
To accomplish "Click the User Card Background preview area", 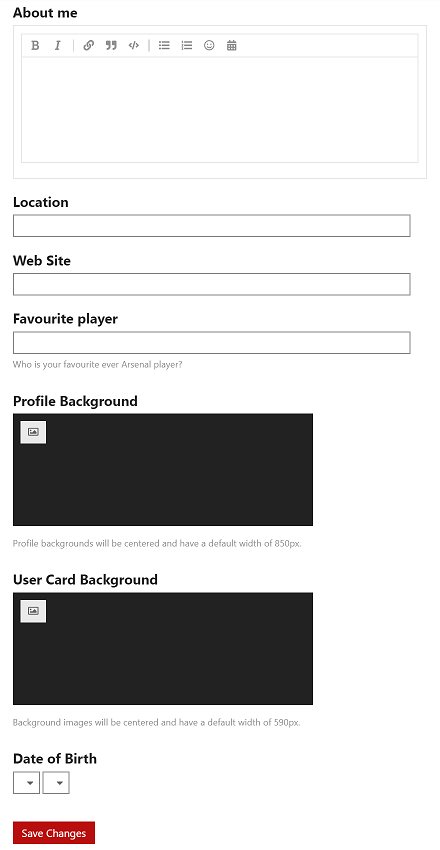I will 163,648.
